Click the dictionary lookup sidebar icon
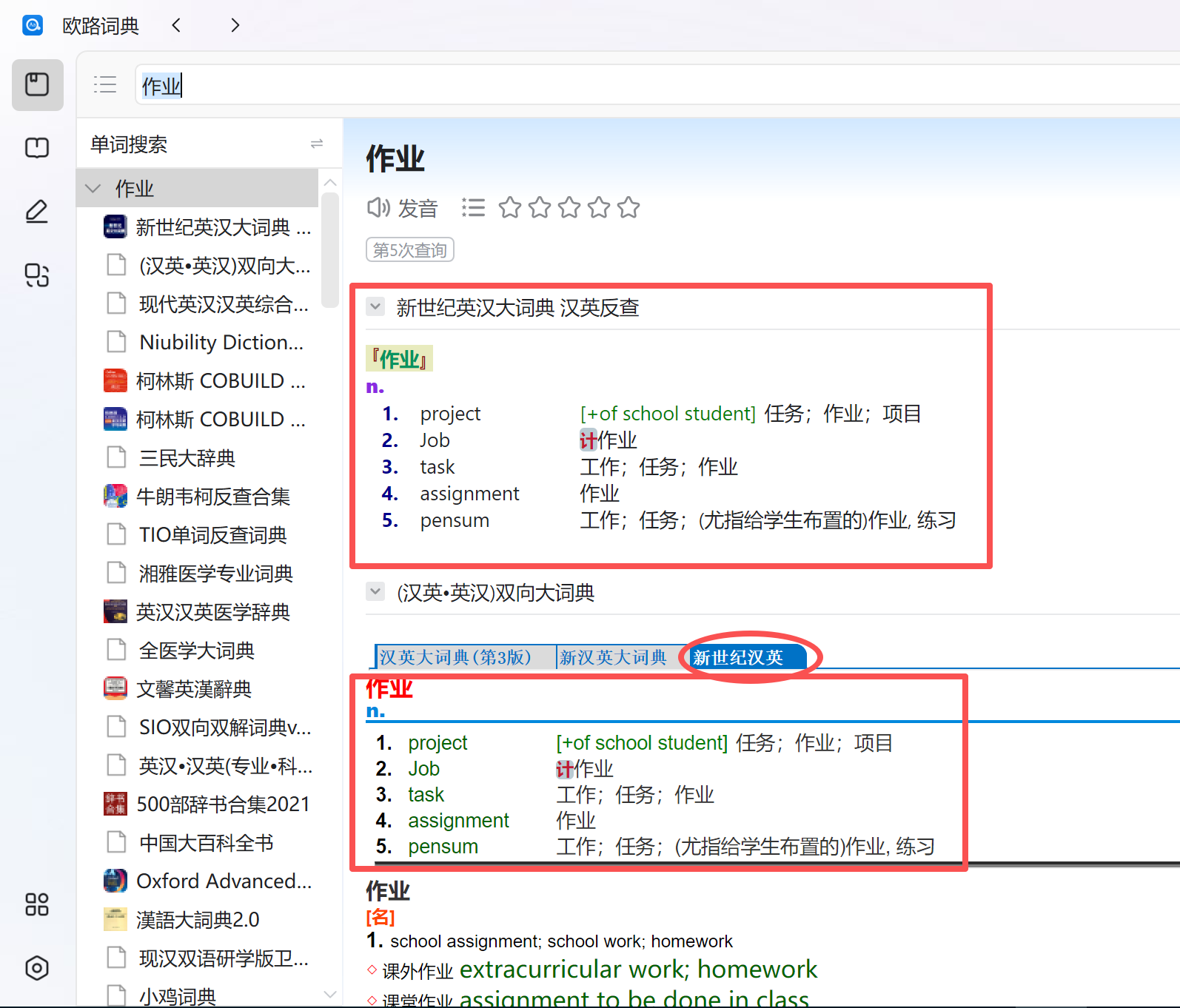 click(37, 84)
